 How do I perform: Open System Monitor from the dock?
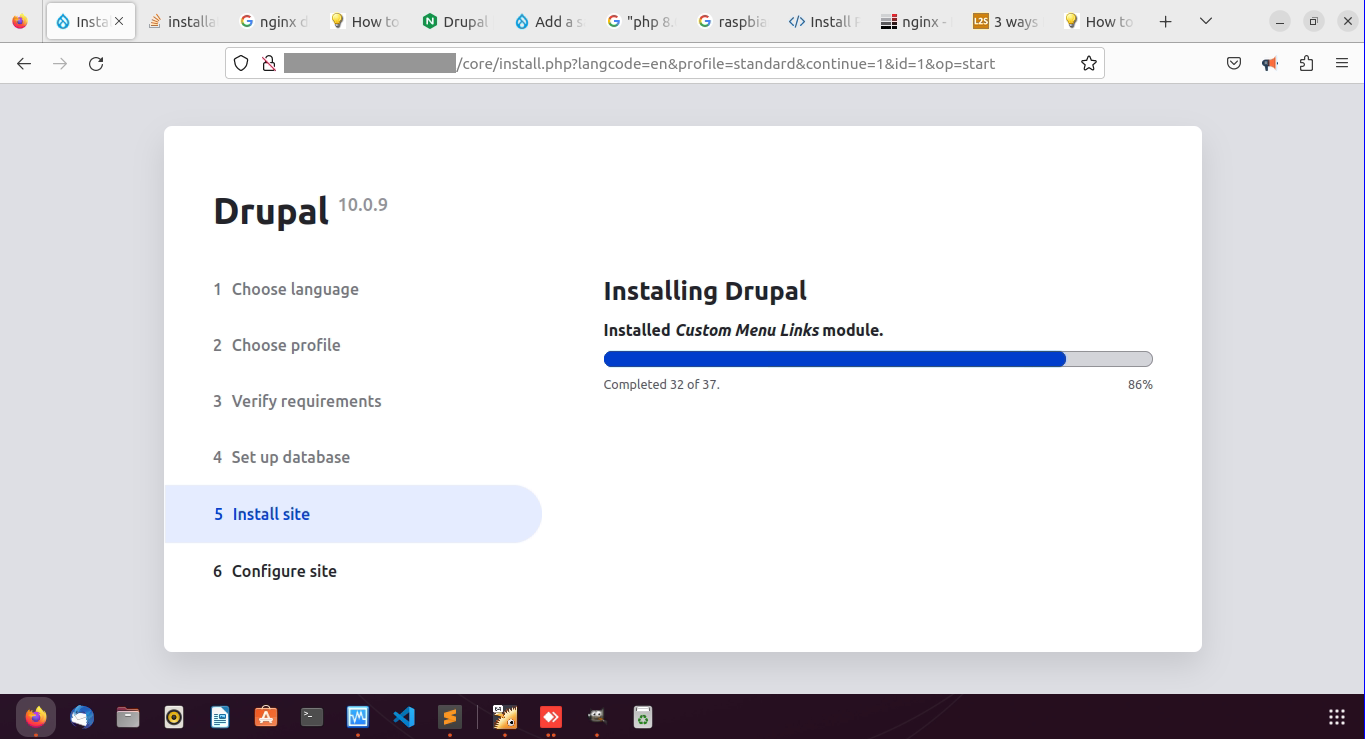358,717
